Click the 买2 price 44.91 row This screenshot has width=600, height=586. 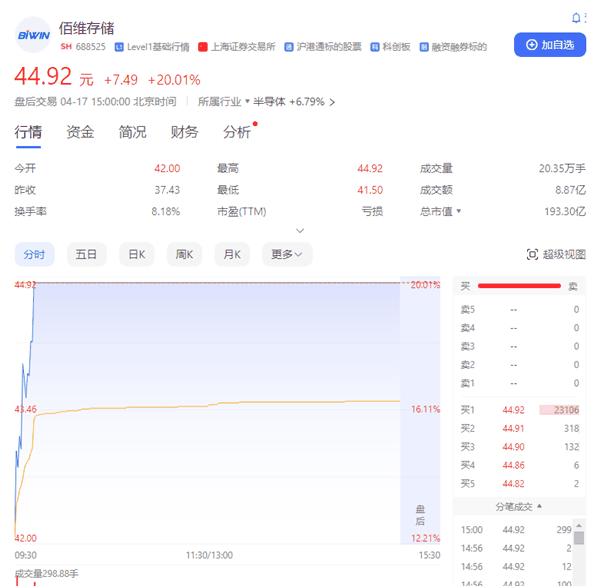pos(519,428)
